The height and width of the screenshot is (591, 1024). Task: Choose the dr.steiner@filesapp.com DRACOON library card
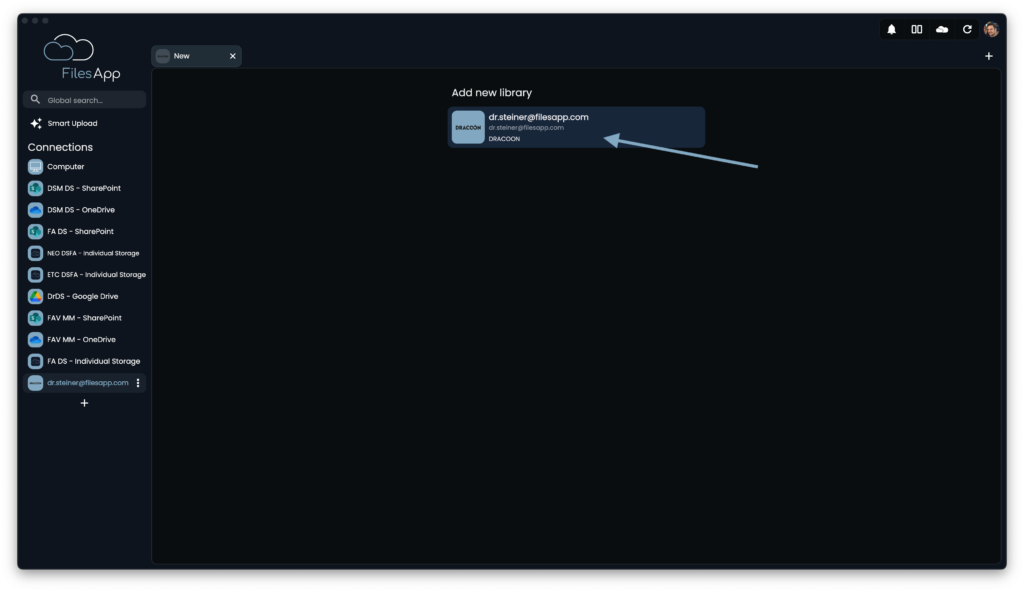[x=576, y=127]
